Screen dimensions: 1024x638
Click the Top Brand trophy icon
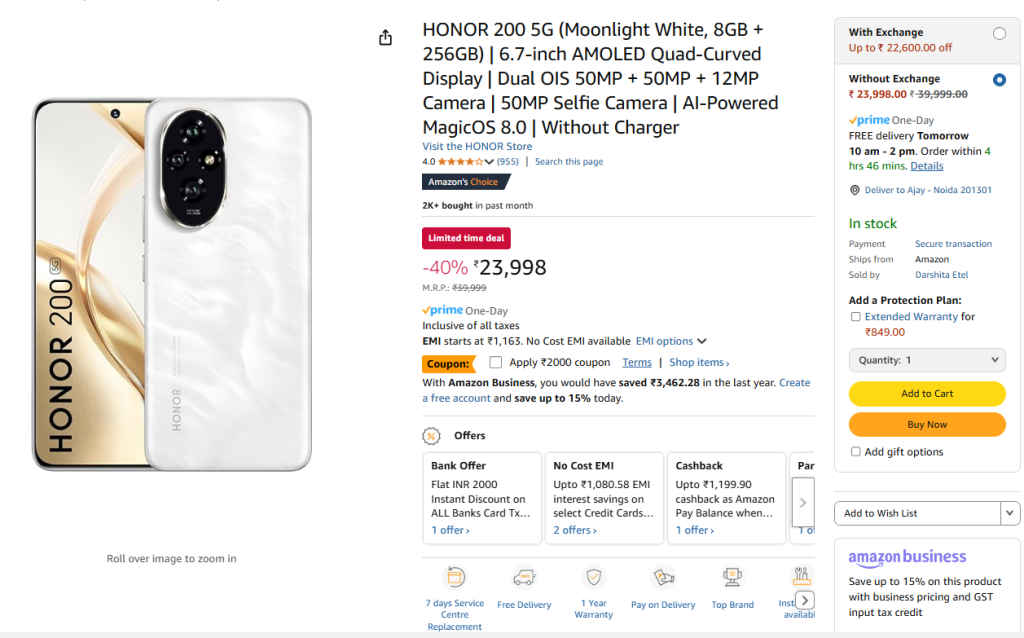[732, 578]
